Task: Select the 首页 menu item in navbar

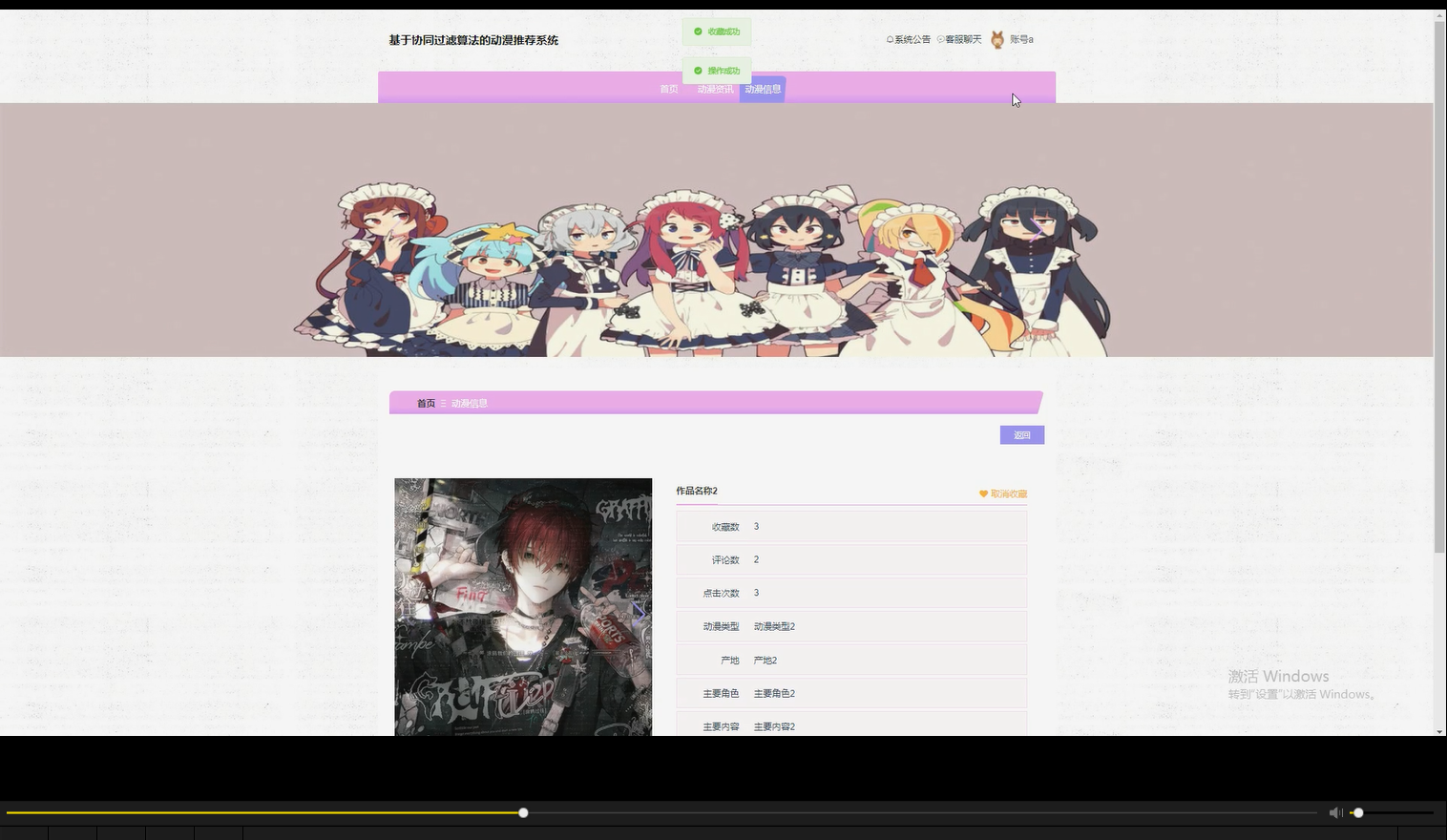Action: (x=667, y=88)
